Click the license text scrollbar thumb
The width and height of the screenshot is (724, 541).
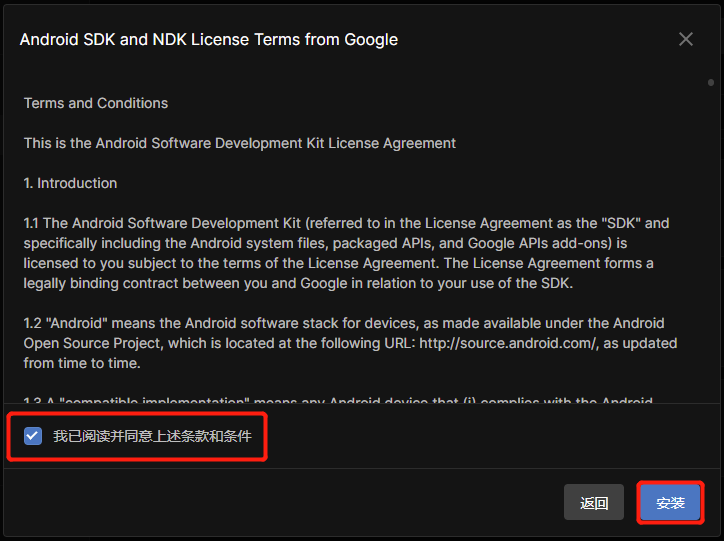pyautogui.click(x=709, y=83)
